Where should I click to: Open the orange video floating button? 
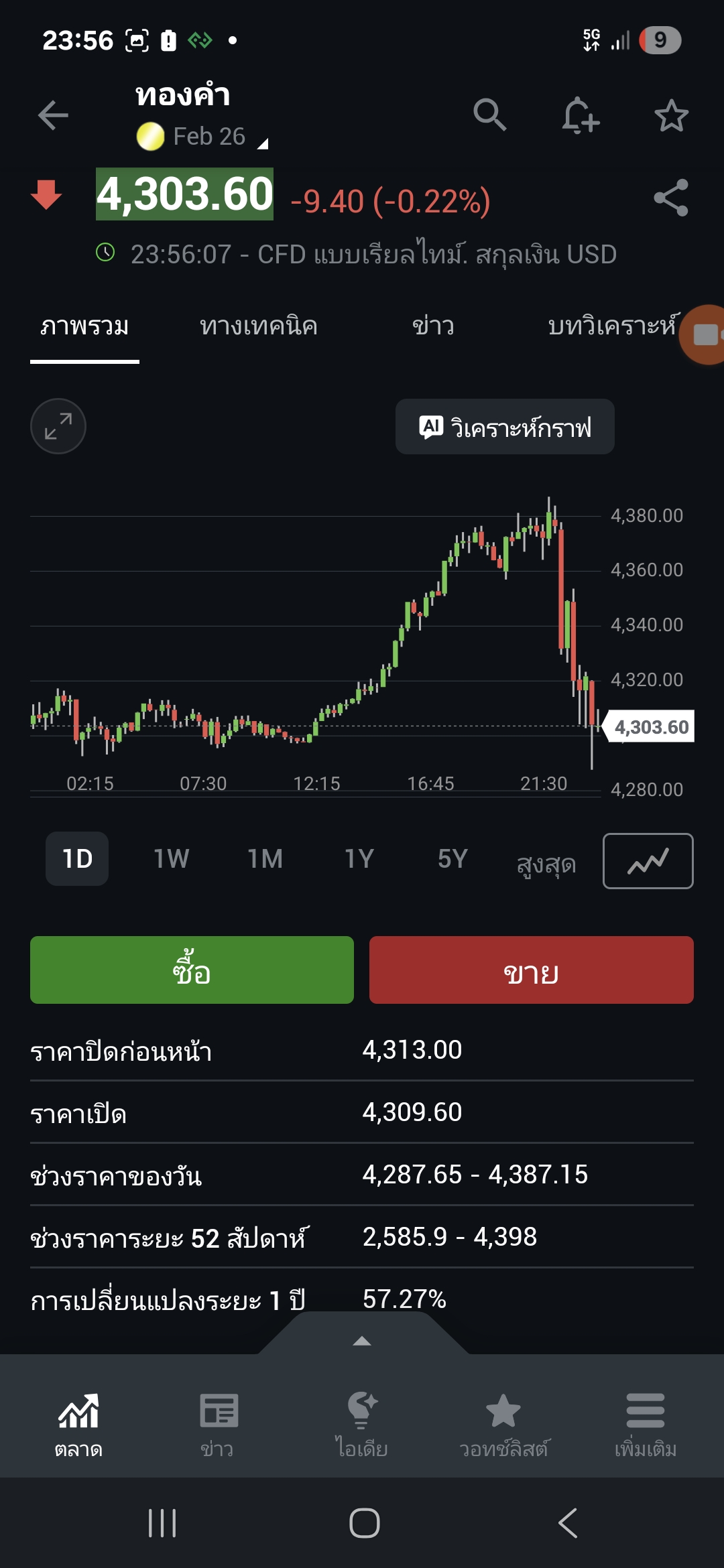(704, 334)
